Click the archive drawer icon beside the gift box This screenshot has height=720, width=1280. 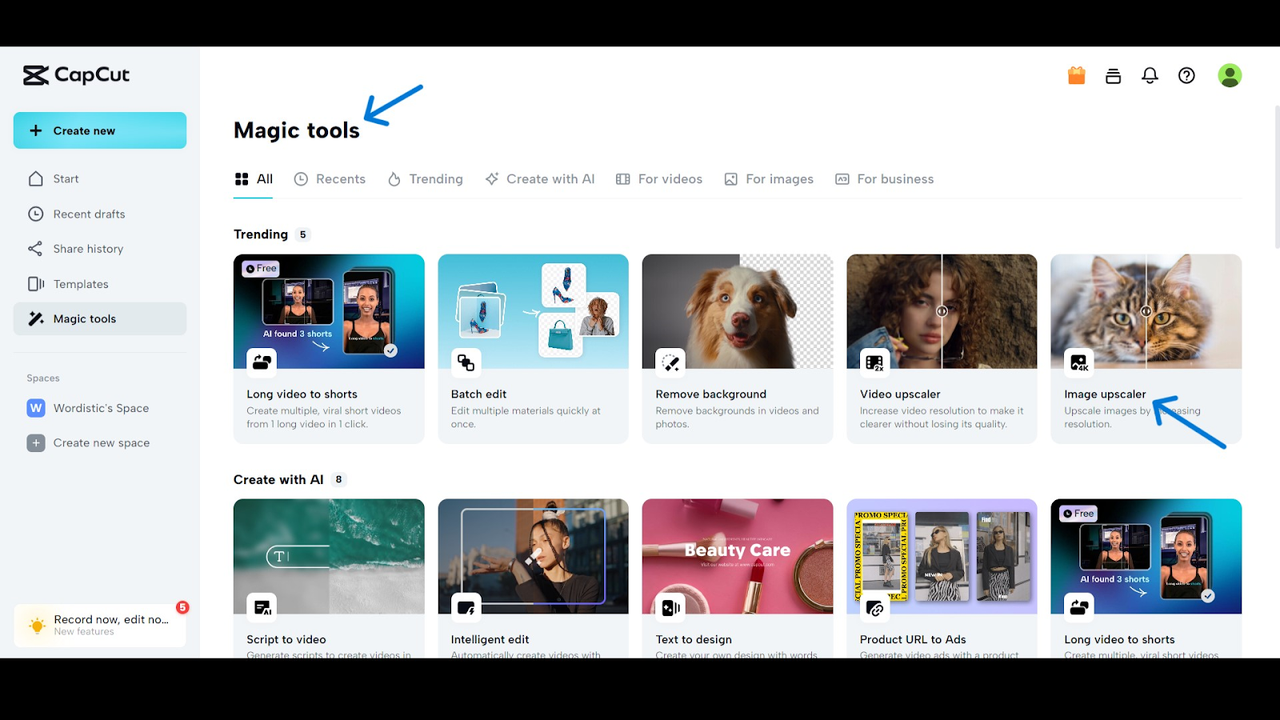point(1113,75)
